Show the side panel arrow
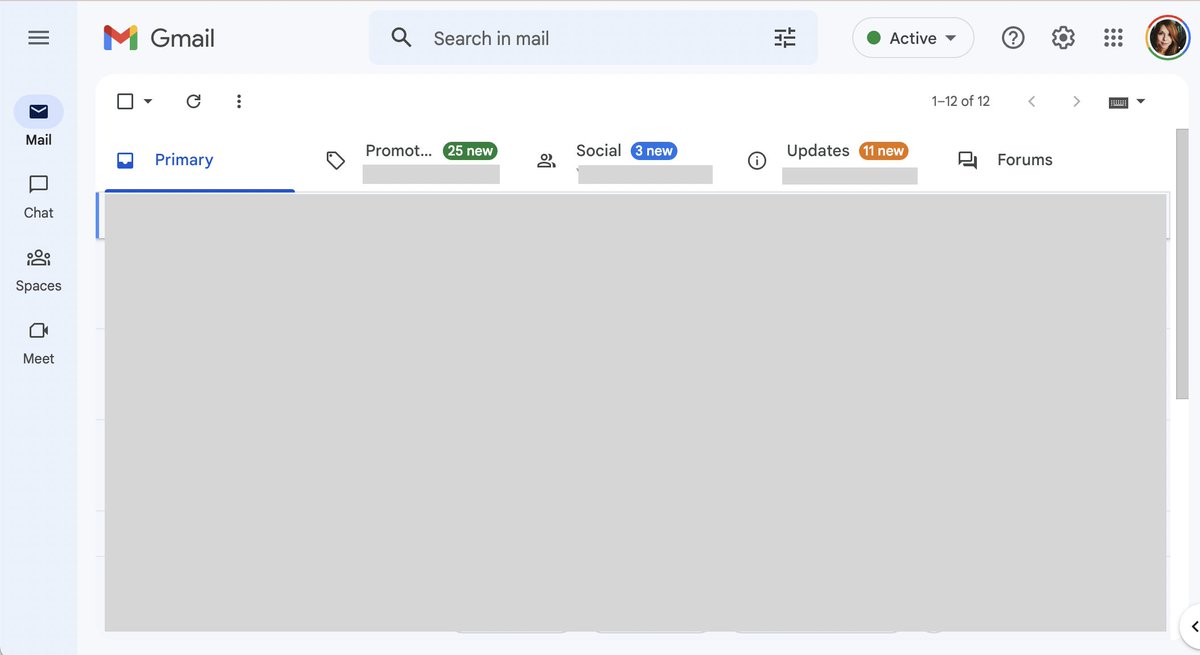This screenshot has height=655, width=1200. click(x=1193, y=627)
